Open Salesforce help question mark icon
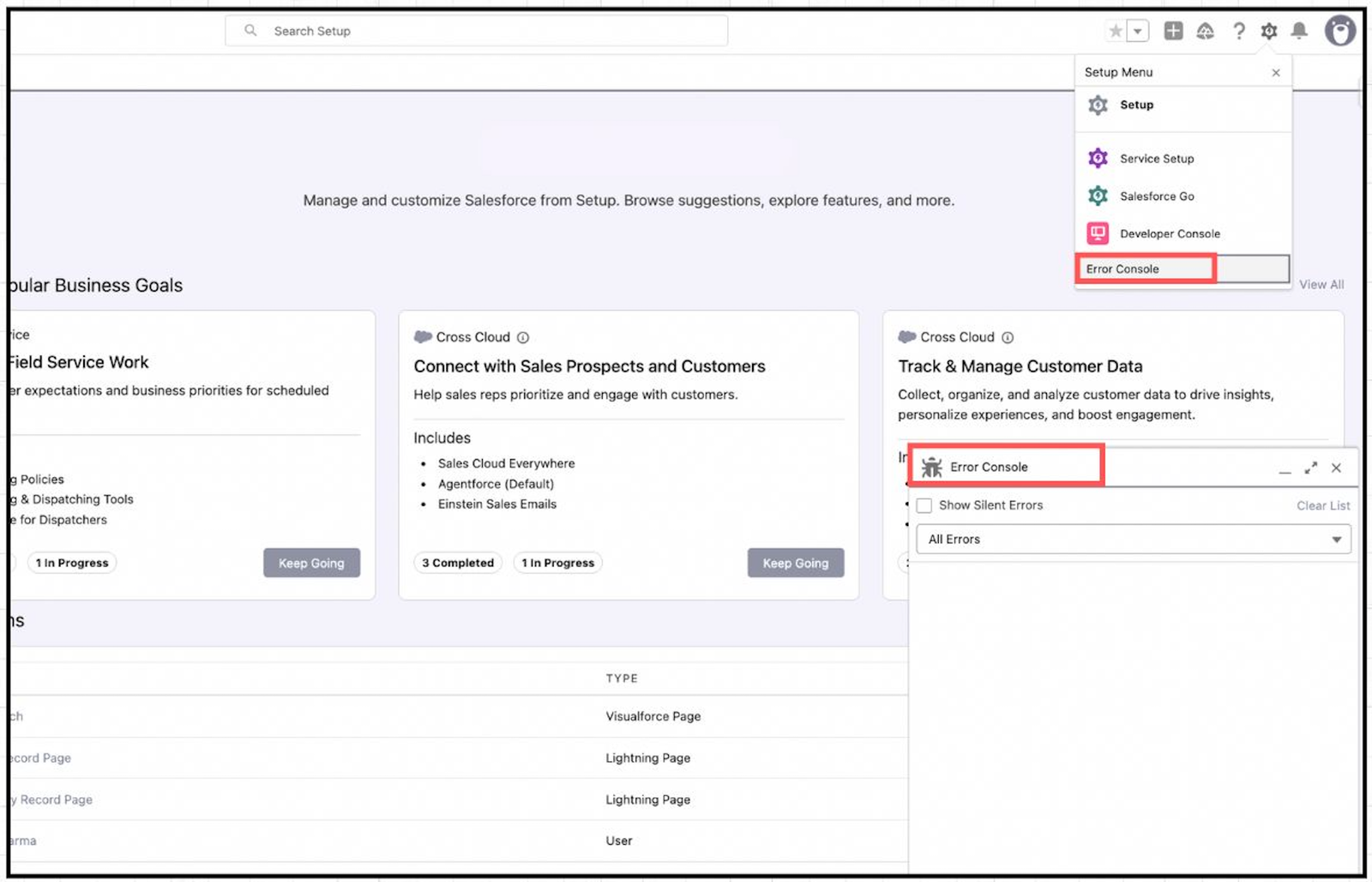The width and height of the screenshot is (1372, 882). pos(1240,31)
